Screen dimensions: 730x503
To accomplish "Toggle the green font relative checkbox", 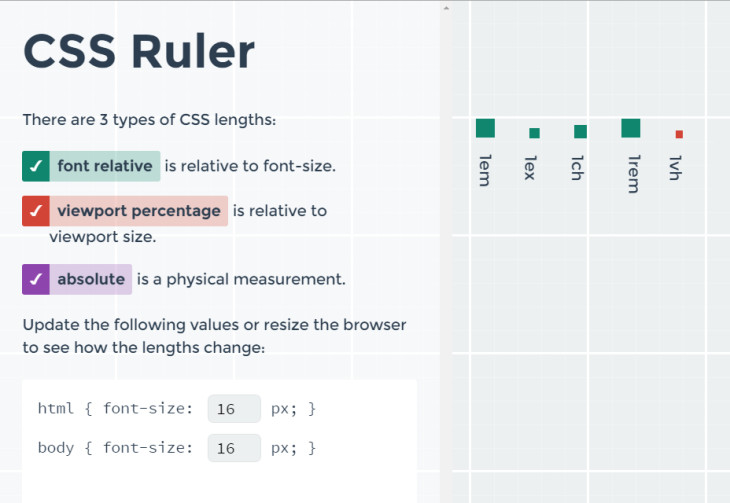I will pyautogui.click(x=36, y=166).
